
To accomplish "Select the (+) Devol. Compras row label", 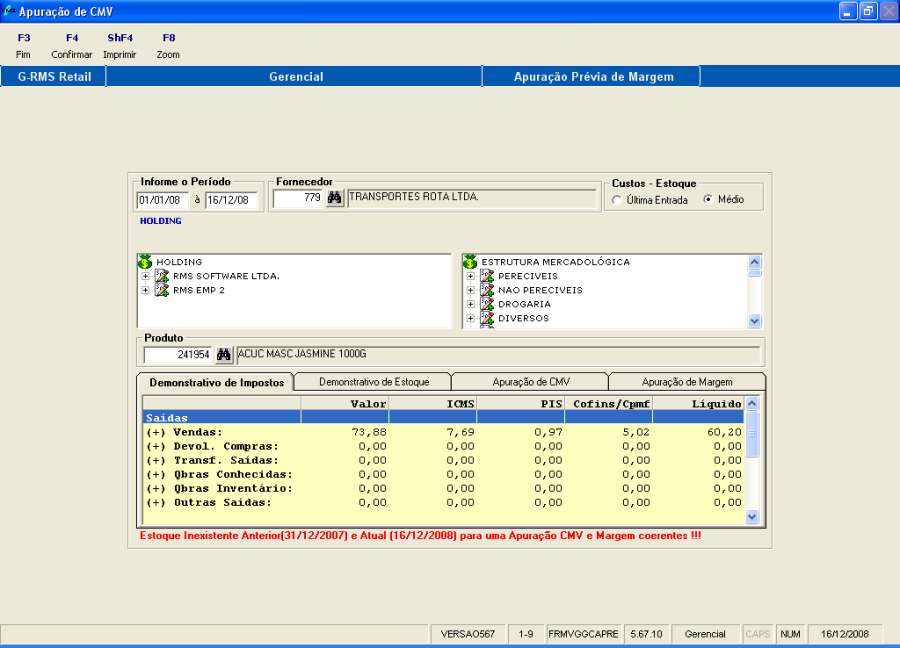I will coord(212,446).
